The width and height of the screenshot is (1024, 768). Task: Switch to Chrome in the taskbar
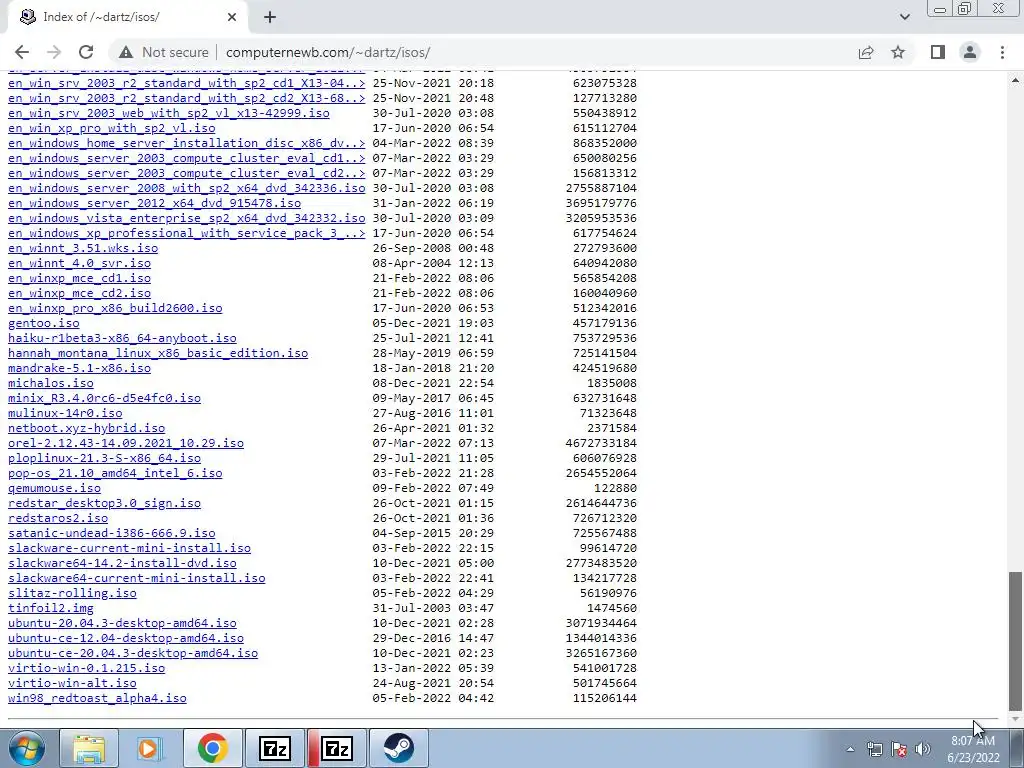(x=212, y=748)
